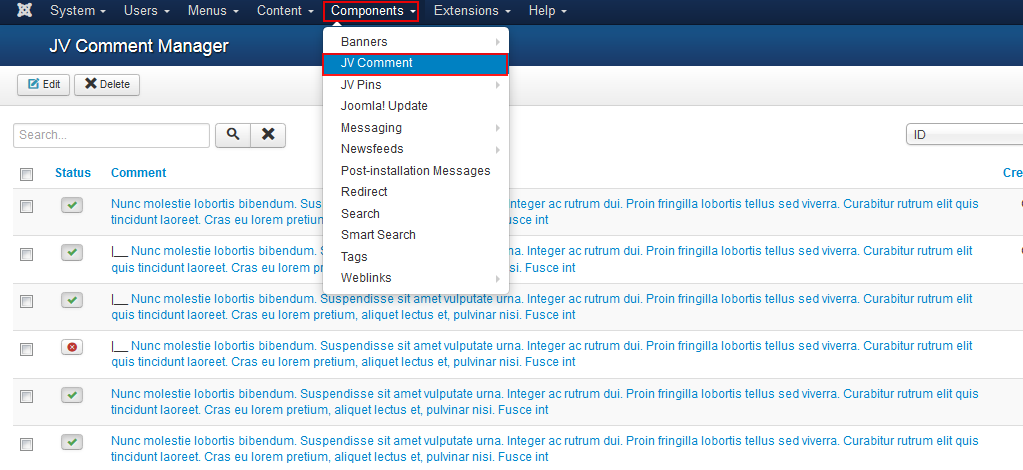Expand the Weblinks submenu
The width and height of the screenshot is (1023, 470).
[416, 277]
